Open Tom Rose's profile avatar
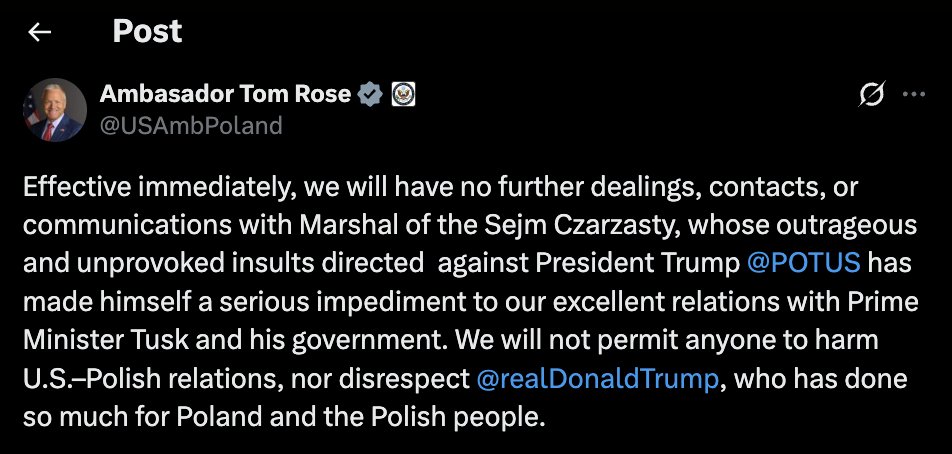The width and height of the screenshot is (952, 454). [x=54, y=109]
